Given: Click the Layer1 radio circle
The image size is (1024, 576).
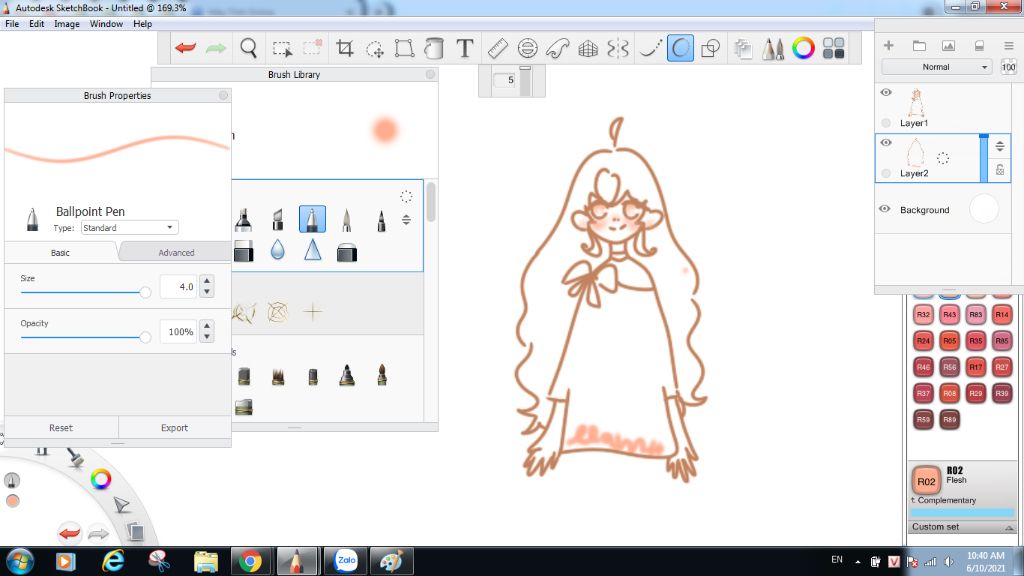Looking at the screenshot, I should coord(886,123).
